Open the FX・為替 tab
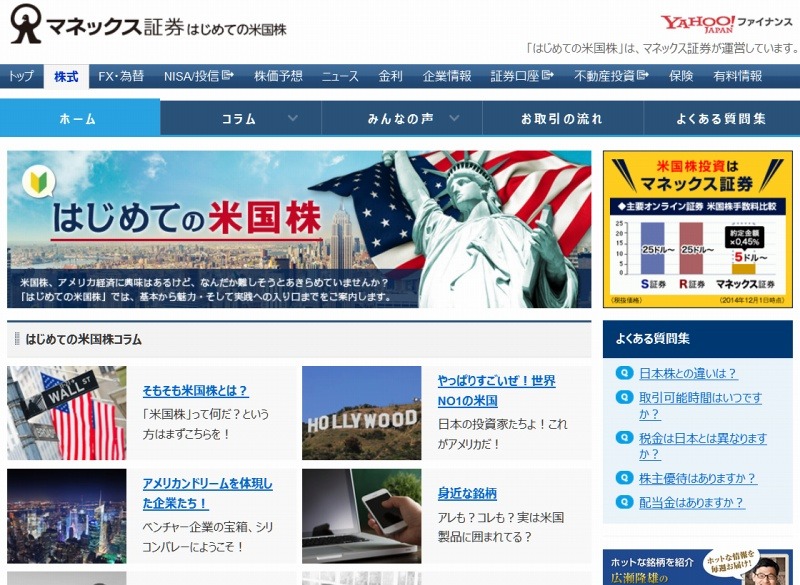This screenshot has height=585, width=800. coord(121,76)
